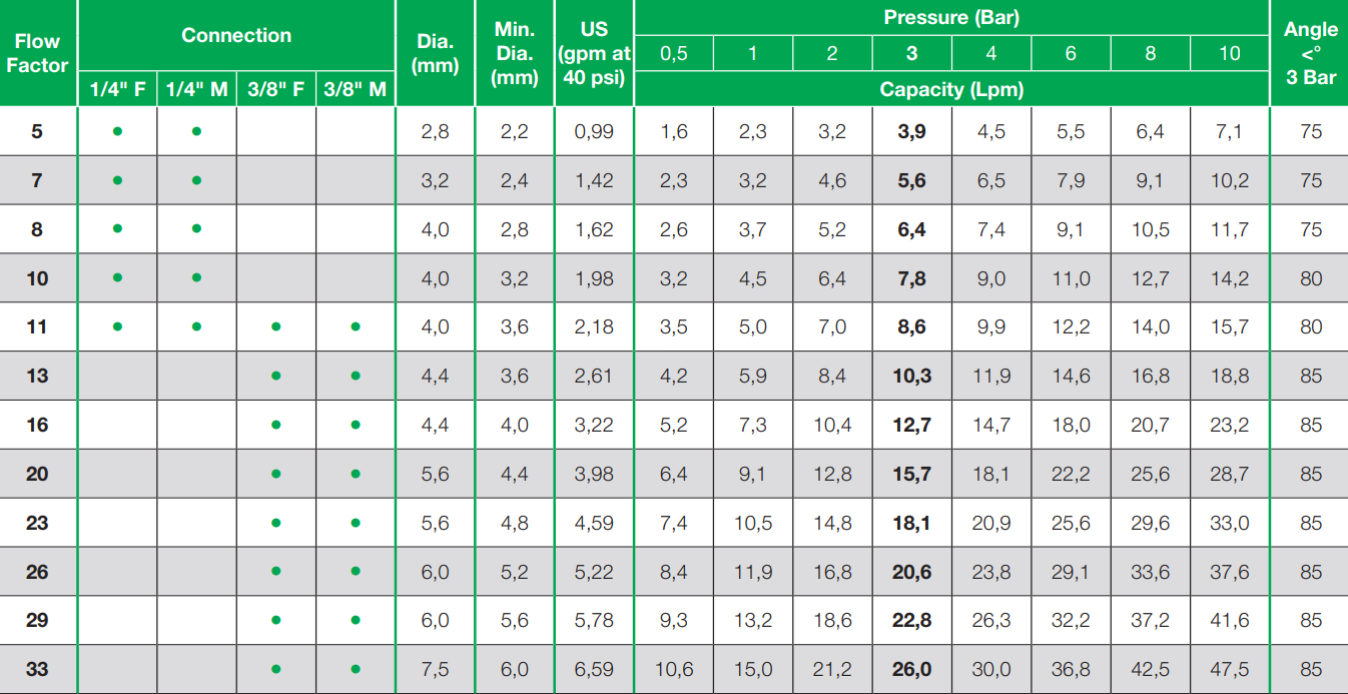
Task: Click the Capacity (Lpm) header label
Action: pos(951,89)
